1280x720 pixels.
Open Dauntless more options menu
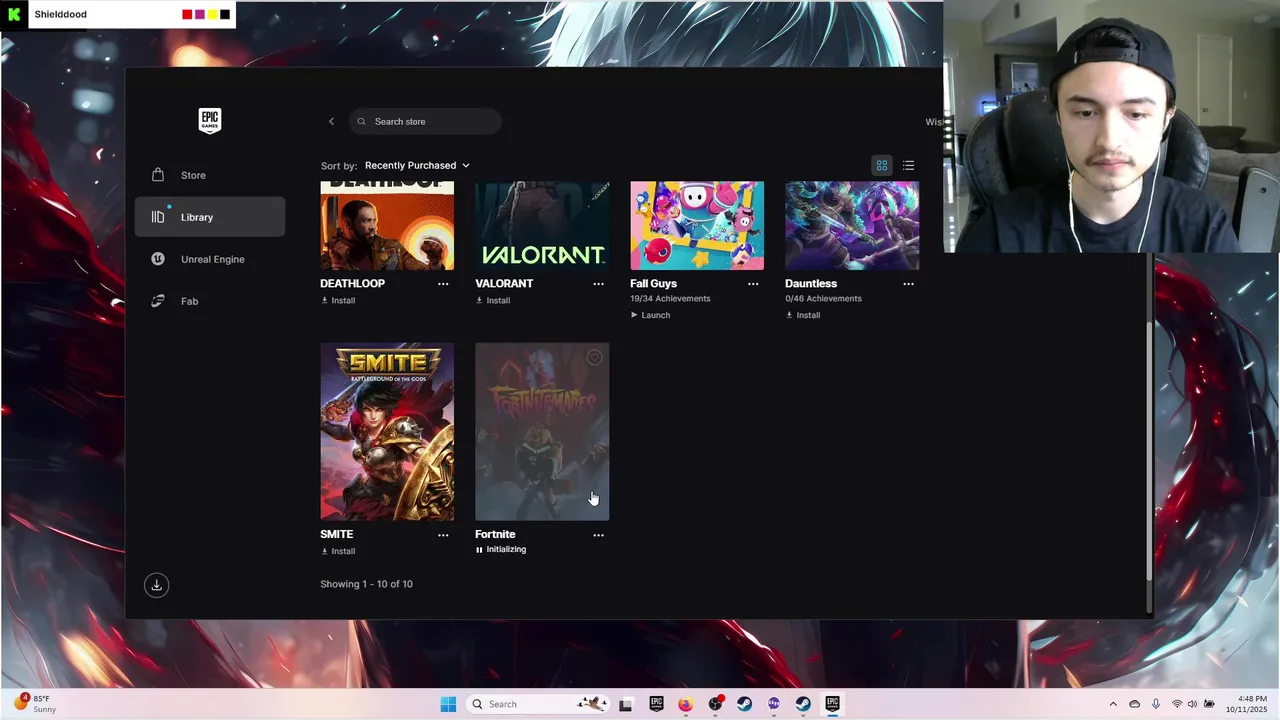(x=908, y=284)
